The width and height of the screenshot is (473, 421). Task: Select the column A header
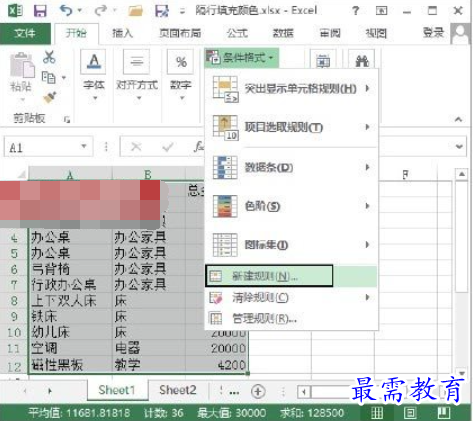pos(70,174)
